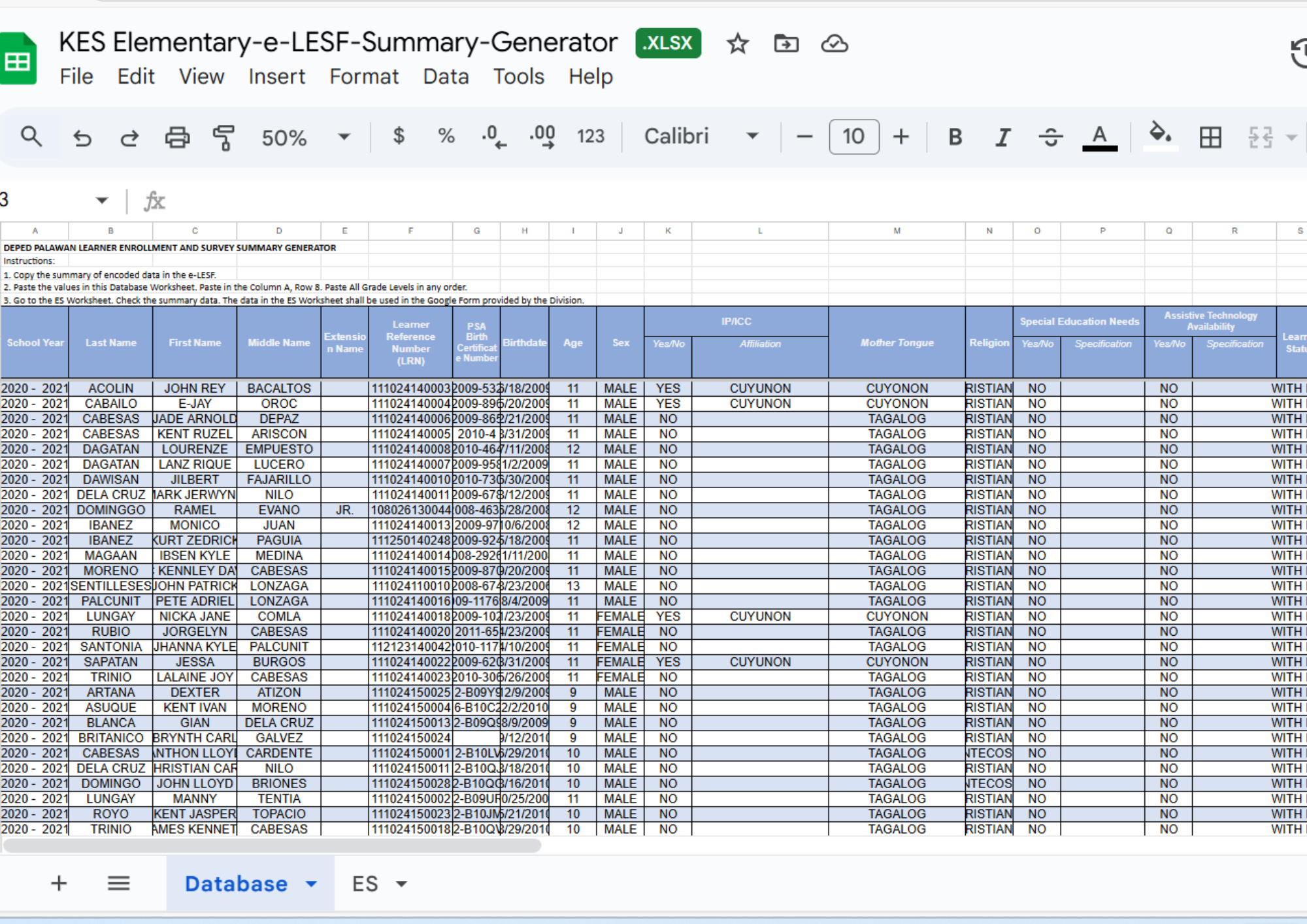Image resolution: width=1307 pixels, height=924 pixels.
Task: Click the .XLSX file format badge
Action: pos(668,43)
